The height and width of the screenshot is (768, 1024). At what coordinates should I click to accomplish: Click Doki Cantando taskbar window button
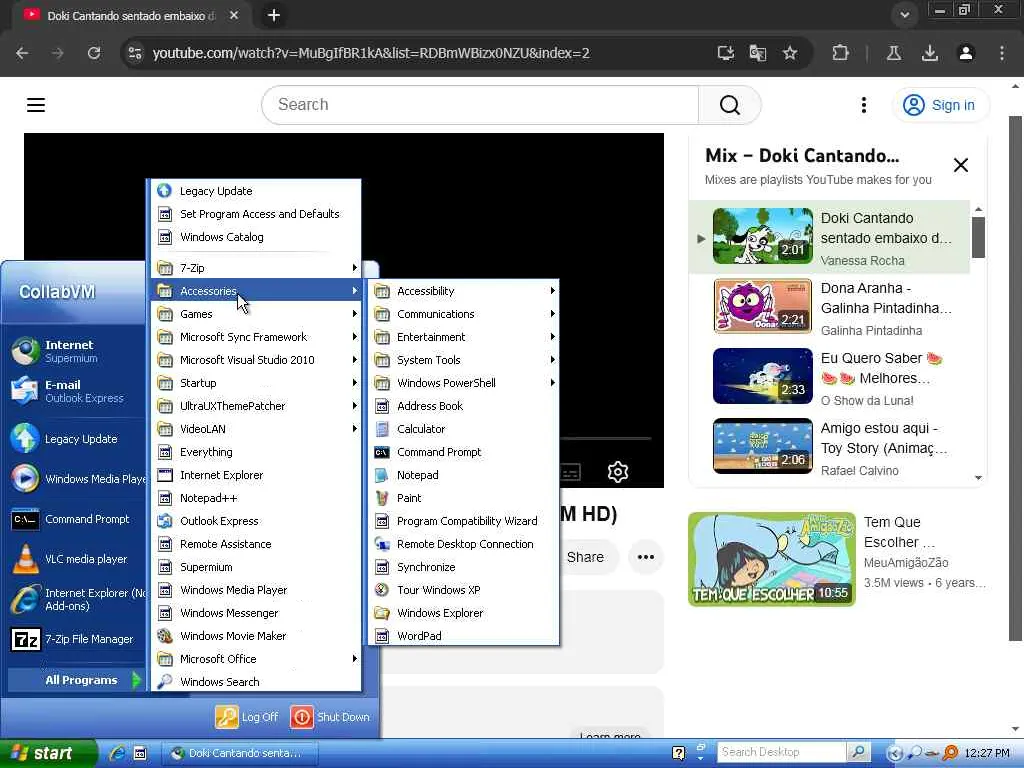coord(238,753)
